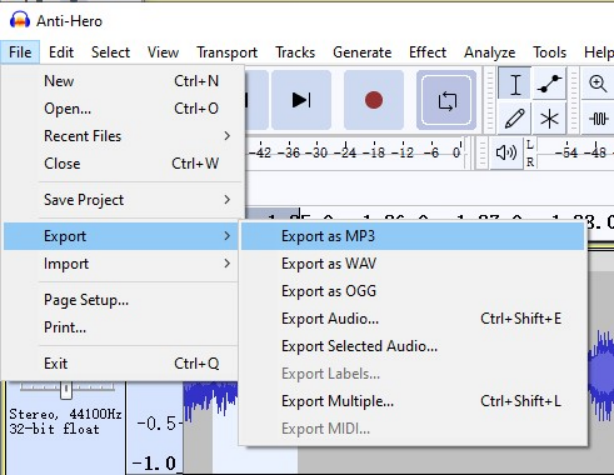
Task: Select the Envelope tool
Action: pyautogui.click(x=549, y=85)
